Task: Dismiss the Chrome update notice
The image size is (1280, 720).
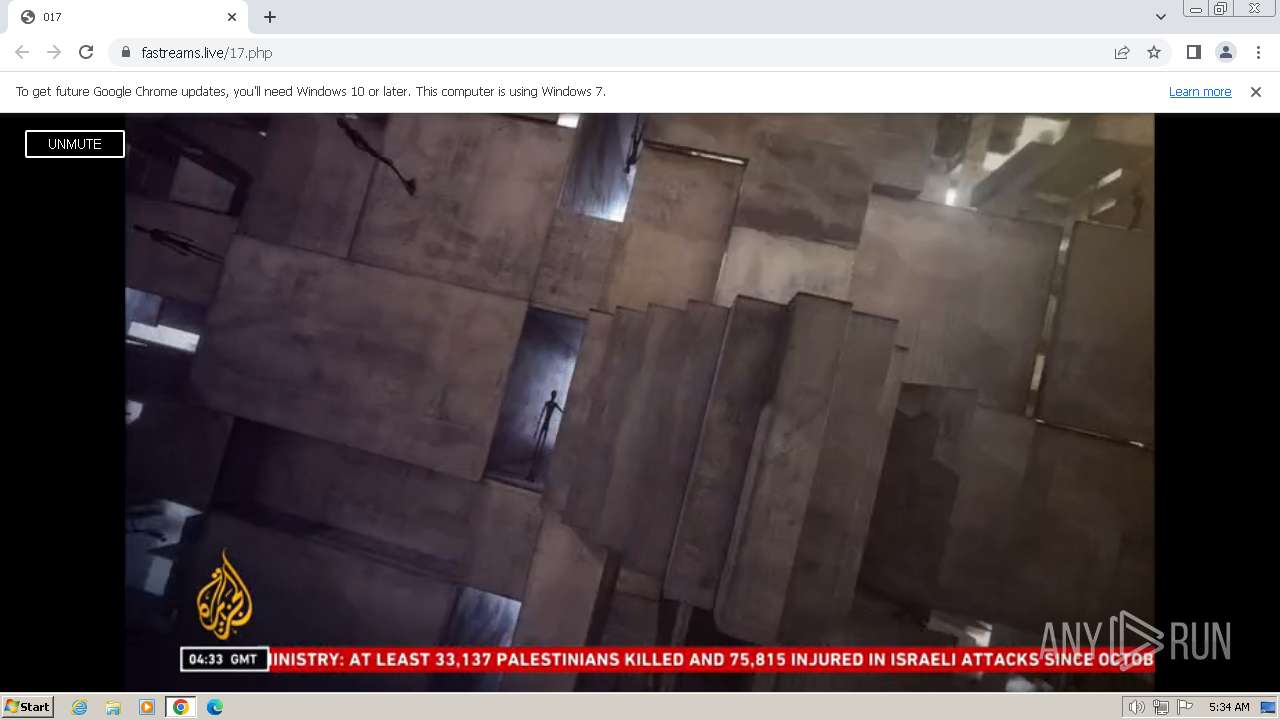Action: (1256, 91)
